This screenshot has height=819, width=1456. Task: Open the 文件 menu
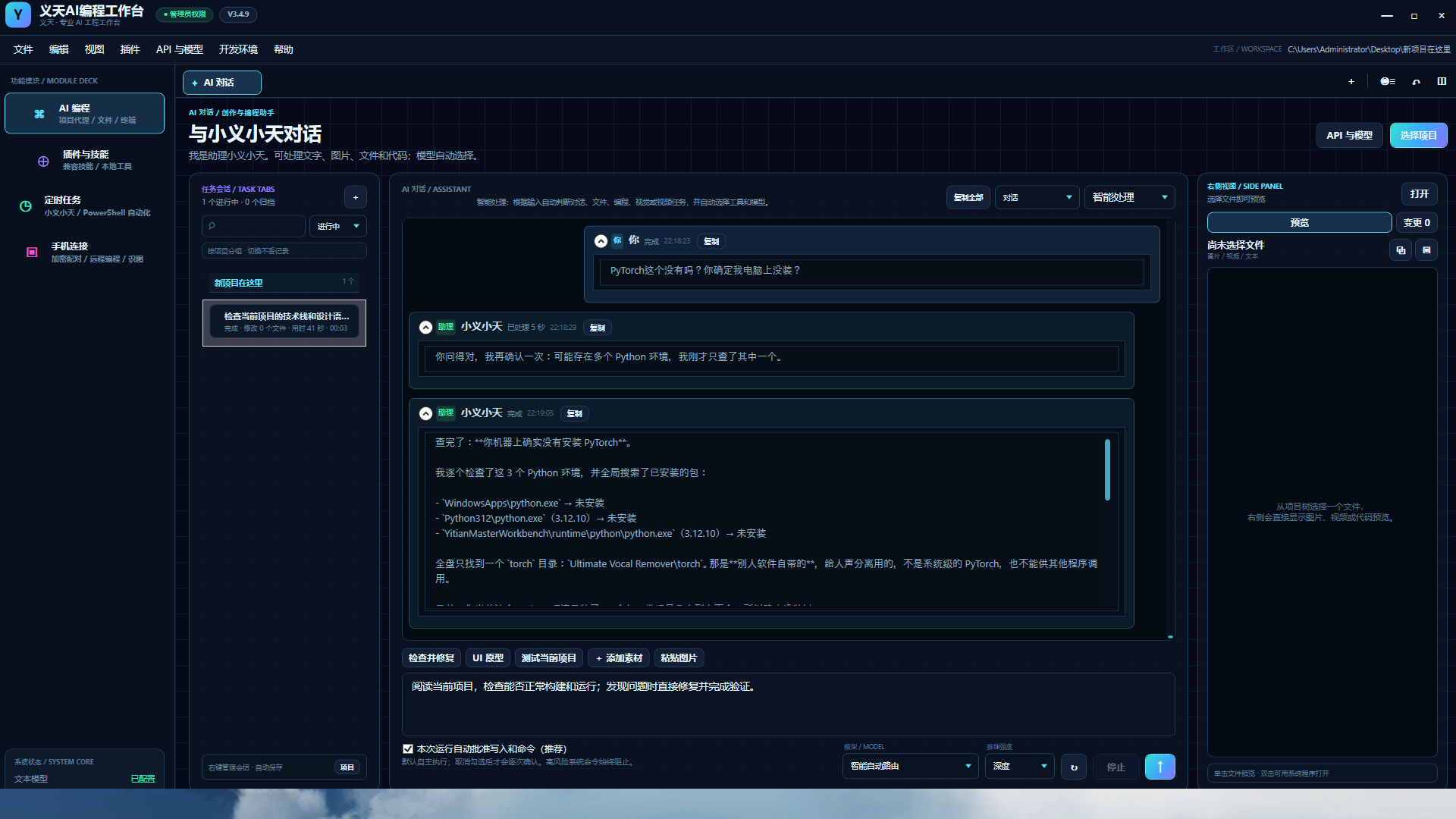coord(24,49)
